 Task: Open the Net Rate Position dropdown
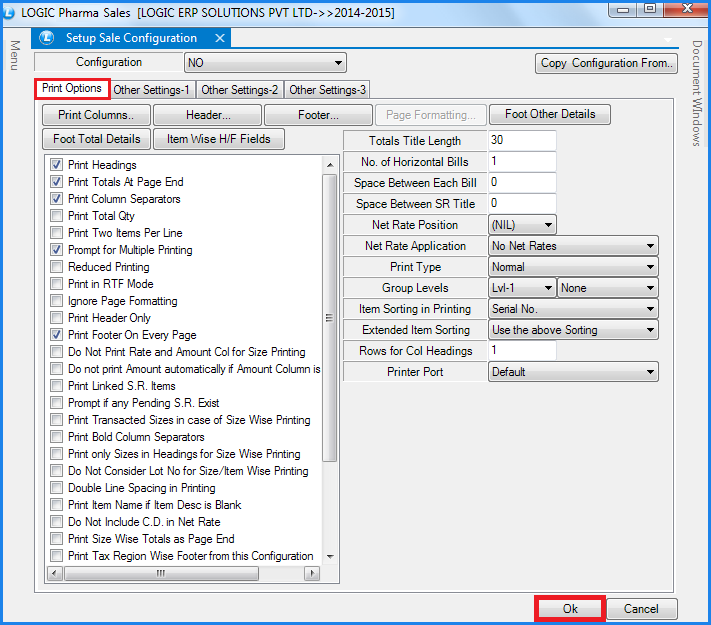pos(522,225)
